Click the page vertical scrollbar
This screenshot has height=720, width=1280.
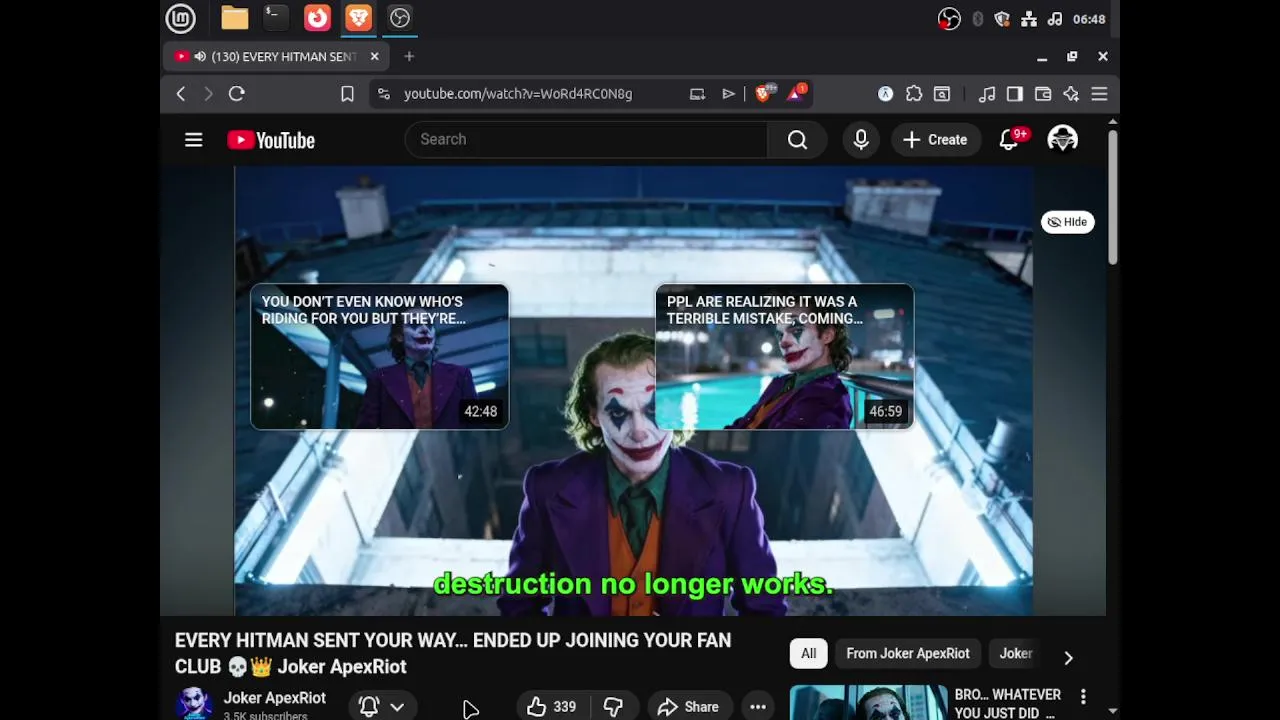(1112, 196)
